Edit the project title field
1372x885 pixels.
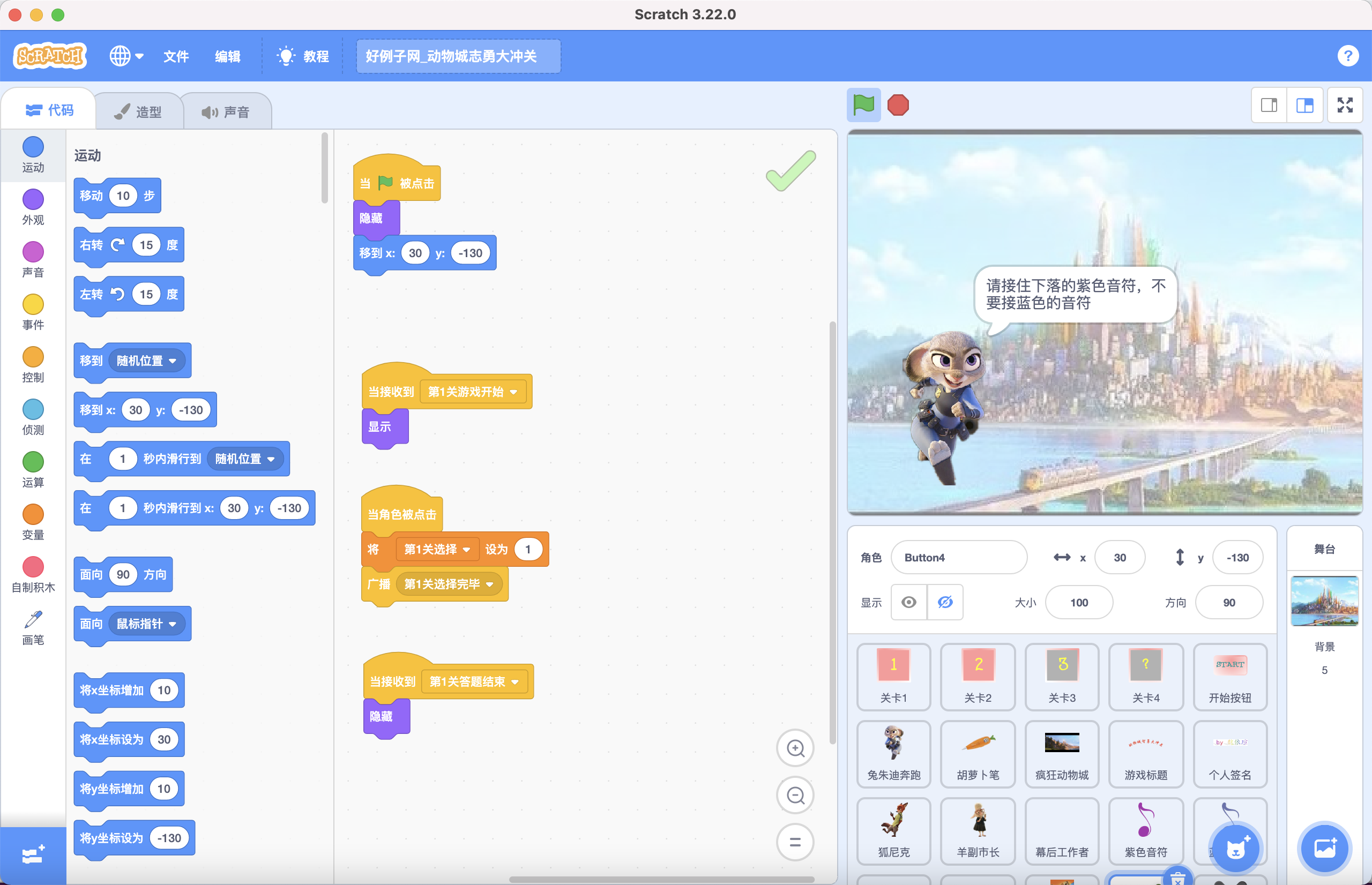[458, 56]
